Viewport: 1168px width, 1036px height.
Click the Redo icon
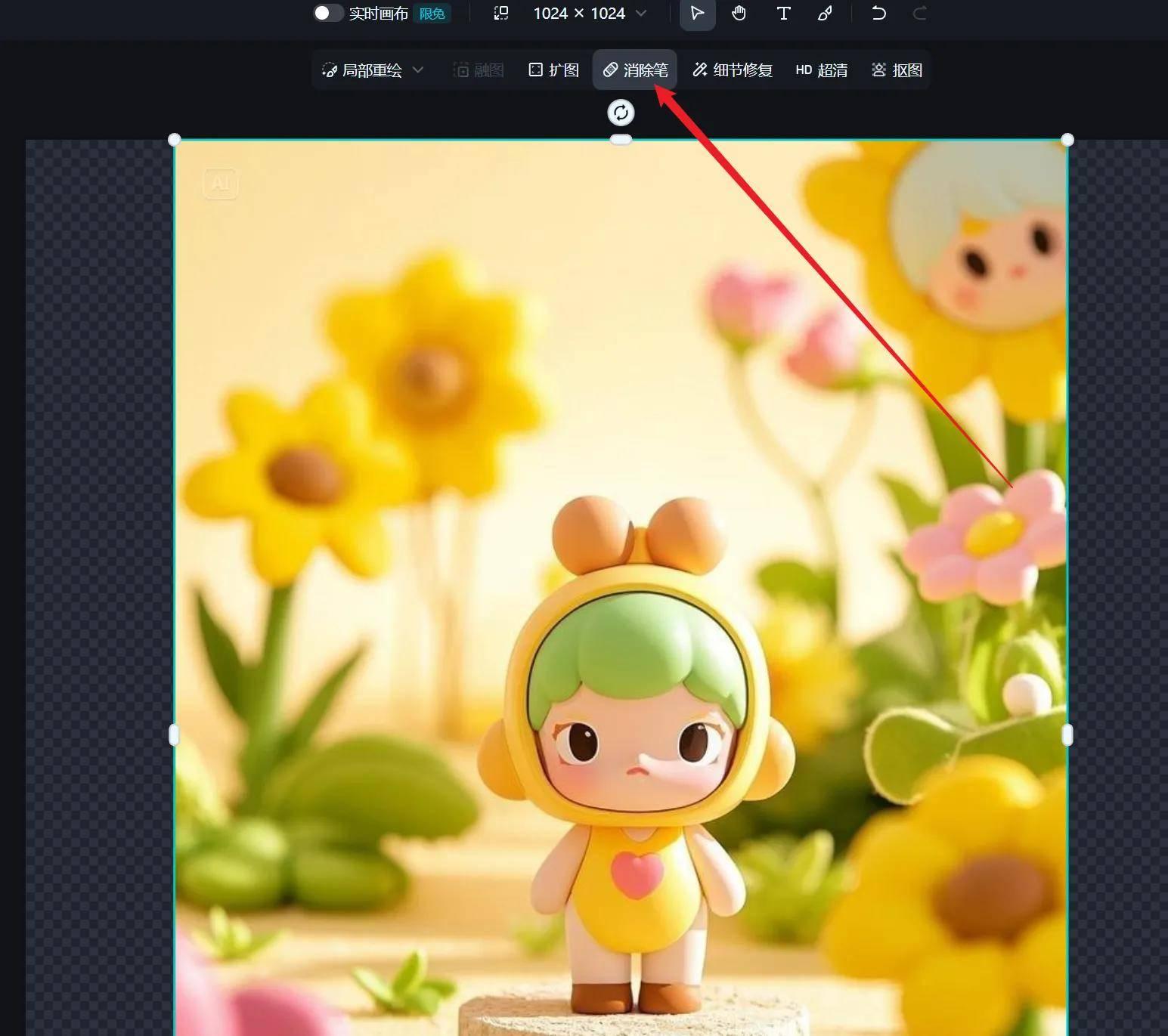(921, 13)
